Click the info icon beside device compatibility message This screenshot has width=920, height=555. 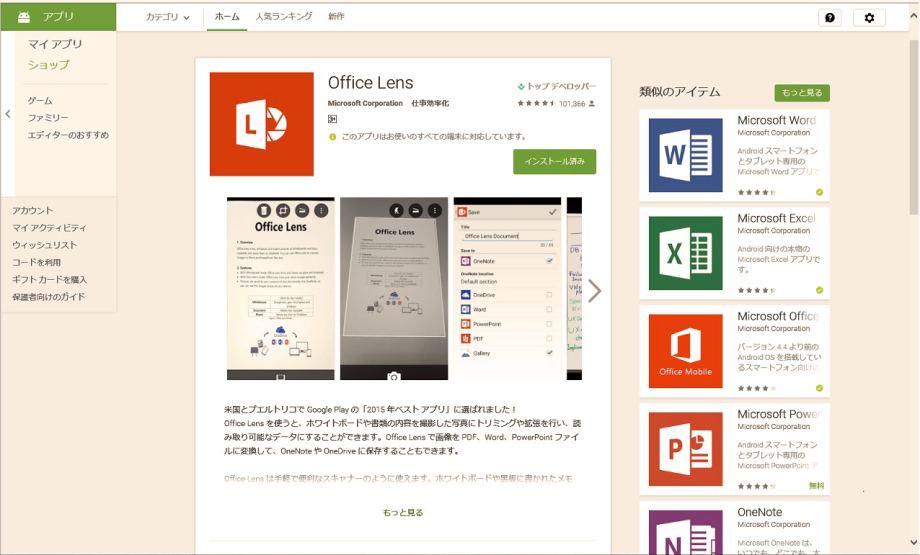[333, 137]
